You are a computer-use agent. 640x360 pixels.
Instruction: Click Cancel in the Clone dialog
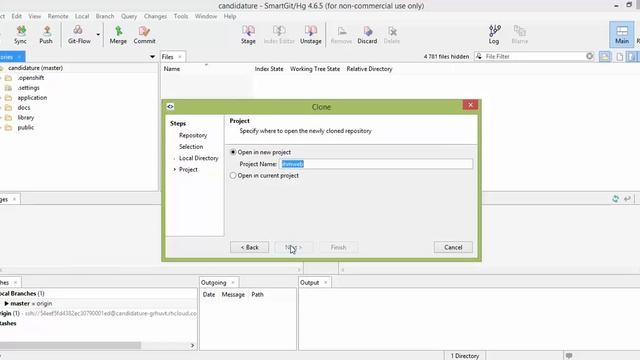[453, 247]
